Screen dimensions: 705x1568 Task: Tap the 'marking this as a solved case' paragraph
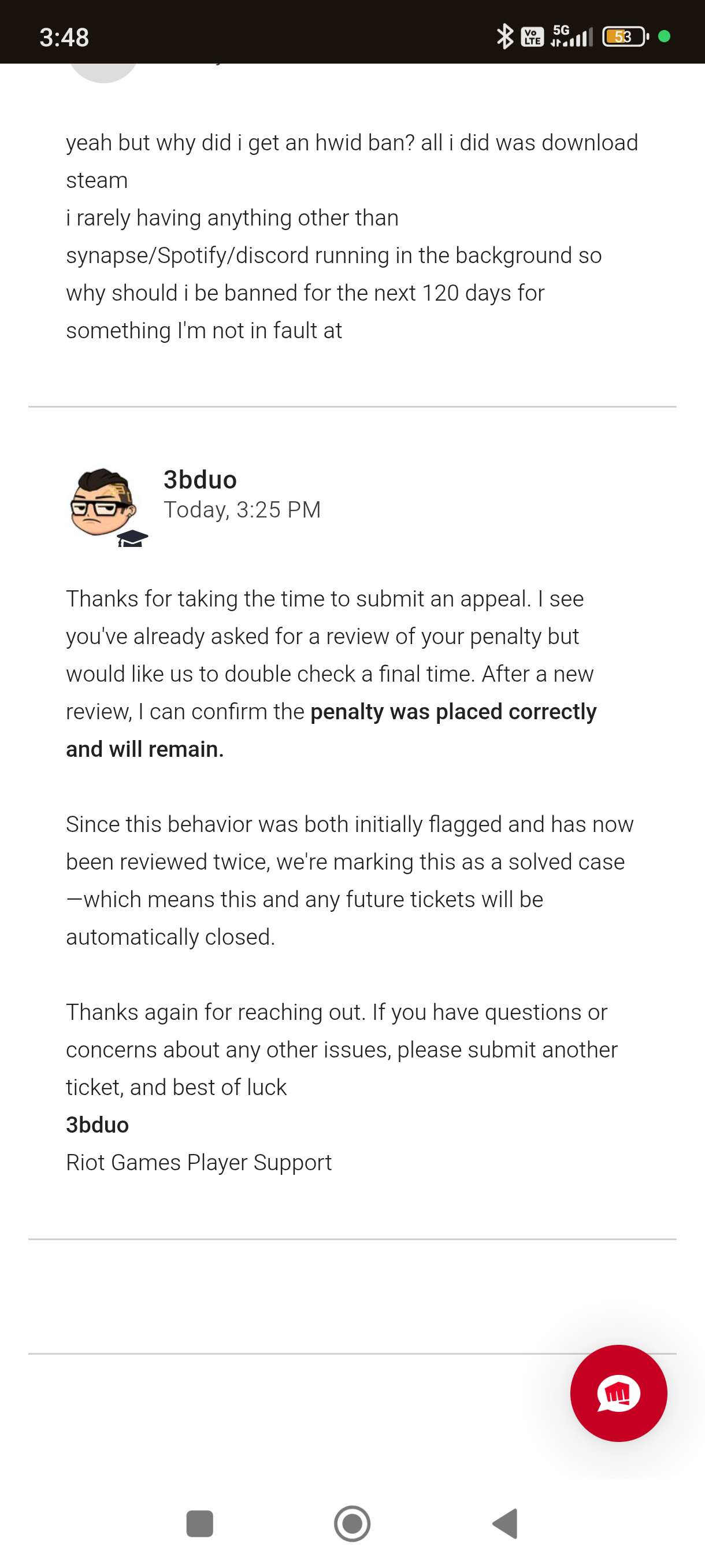350,880
